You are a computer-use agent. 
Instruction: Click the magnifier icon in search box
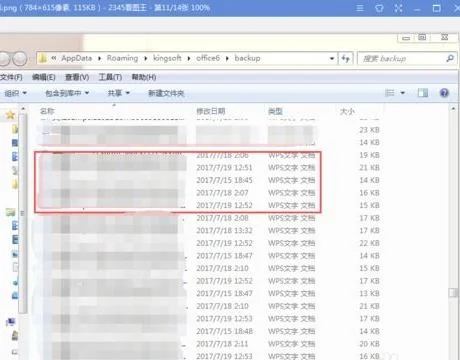450,58
